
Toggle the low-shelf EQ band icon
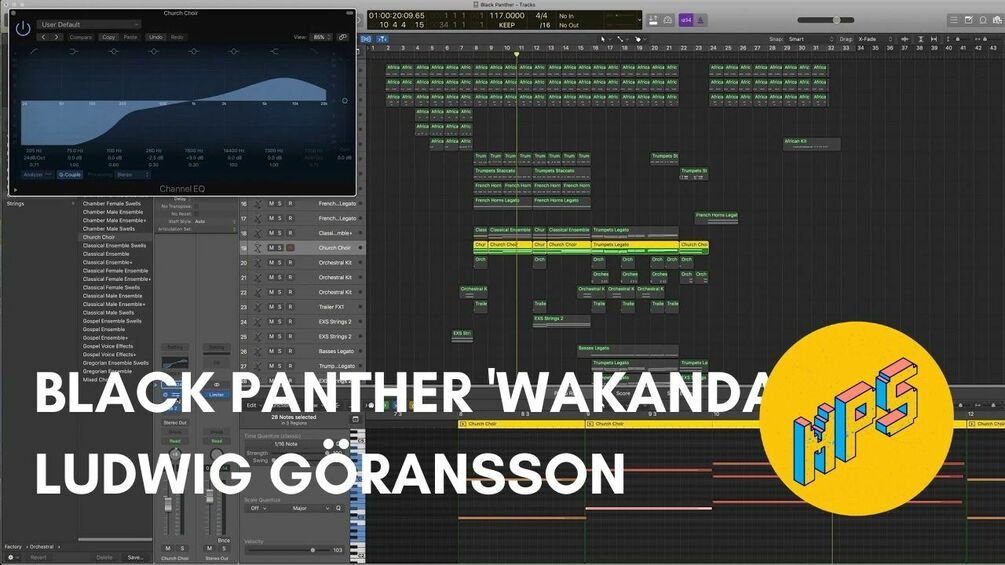73,51
